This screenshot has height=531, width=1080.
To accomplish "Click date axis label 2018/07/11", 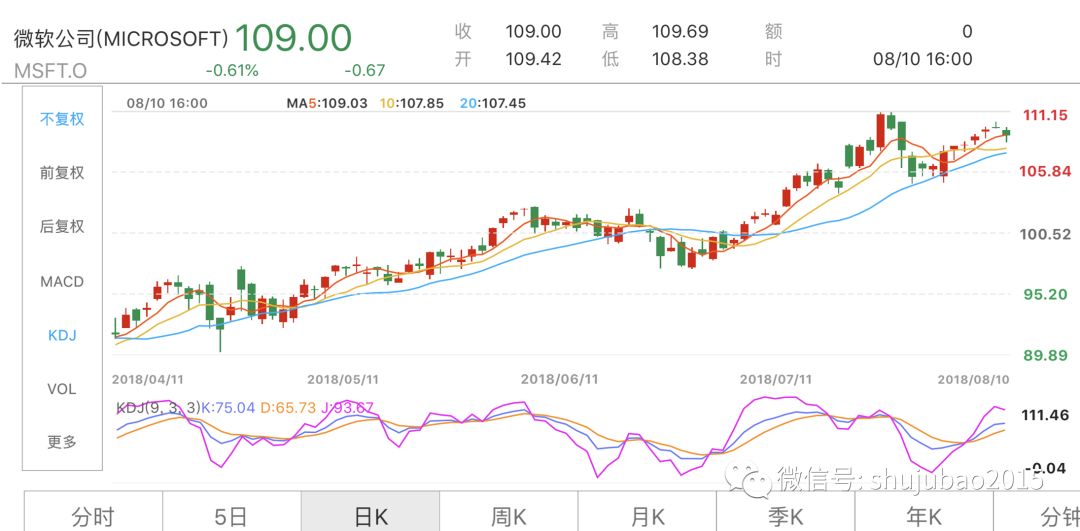I will click(776, 379).
